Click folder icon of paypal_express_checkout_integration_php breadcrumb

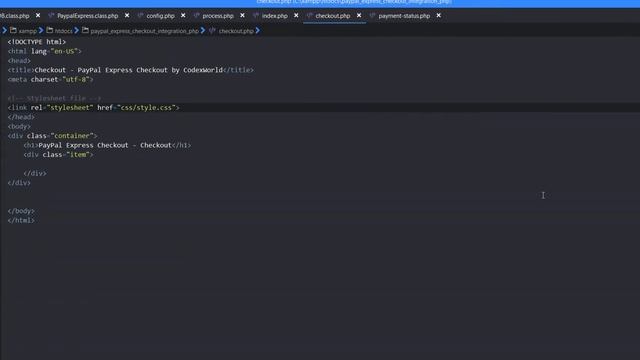coord(85,30)
